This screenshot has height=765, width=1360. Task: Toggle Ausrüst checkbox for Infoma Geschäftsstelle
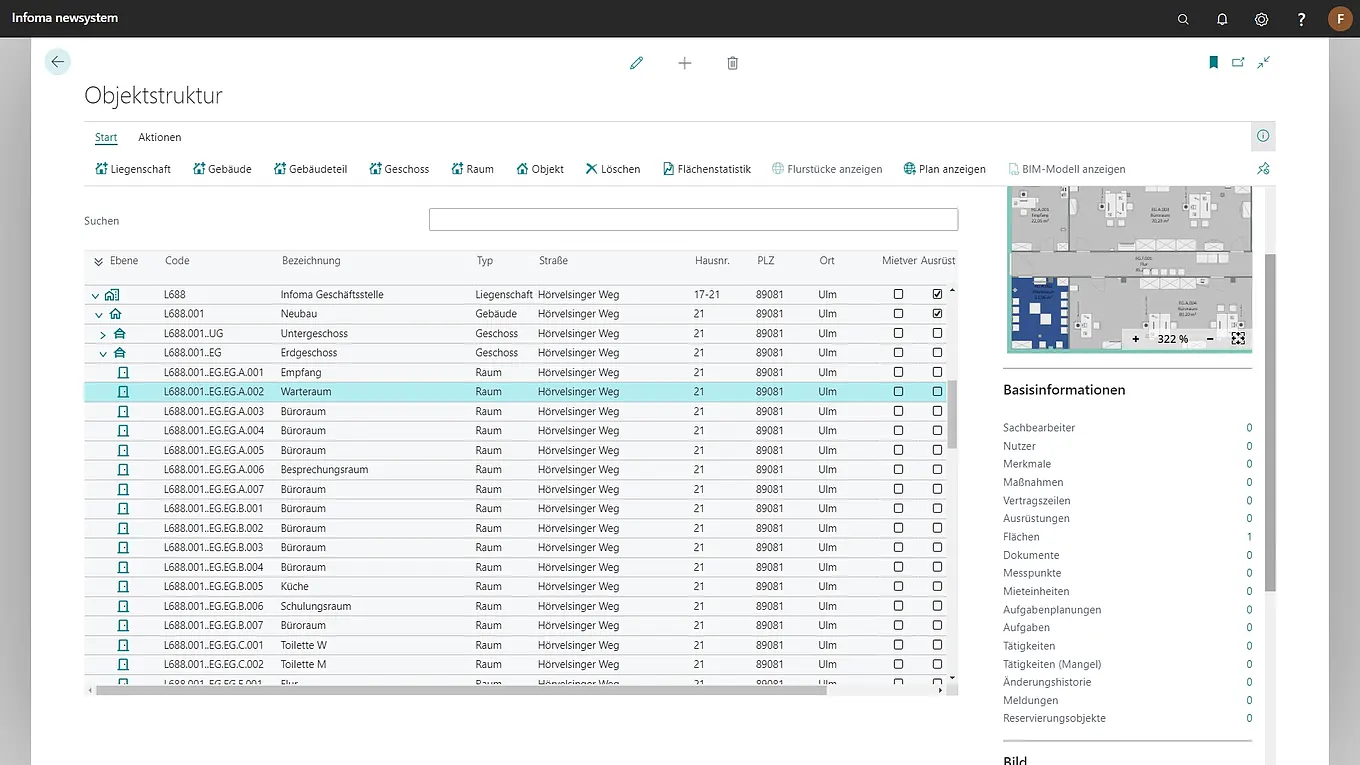[x=937, y=295]
